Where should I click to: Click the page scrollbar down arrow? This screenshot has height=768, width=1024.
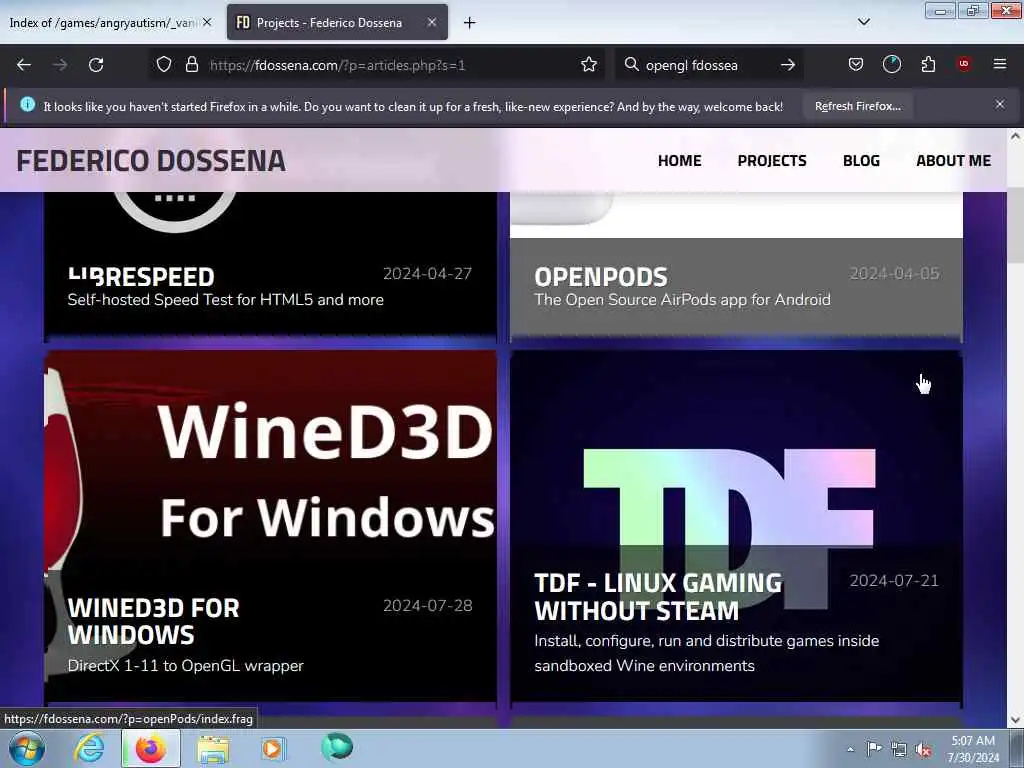(1015, 720)
